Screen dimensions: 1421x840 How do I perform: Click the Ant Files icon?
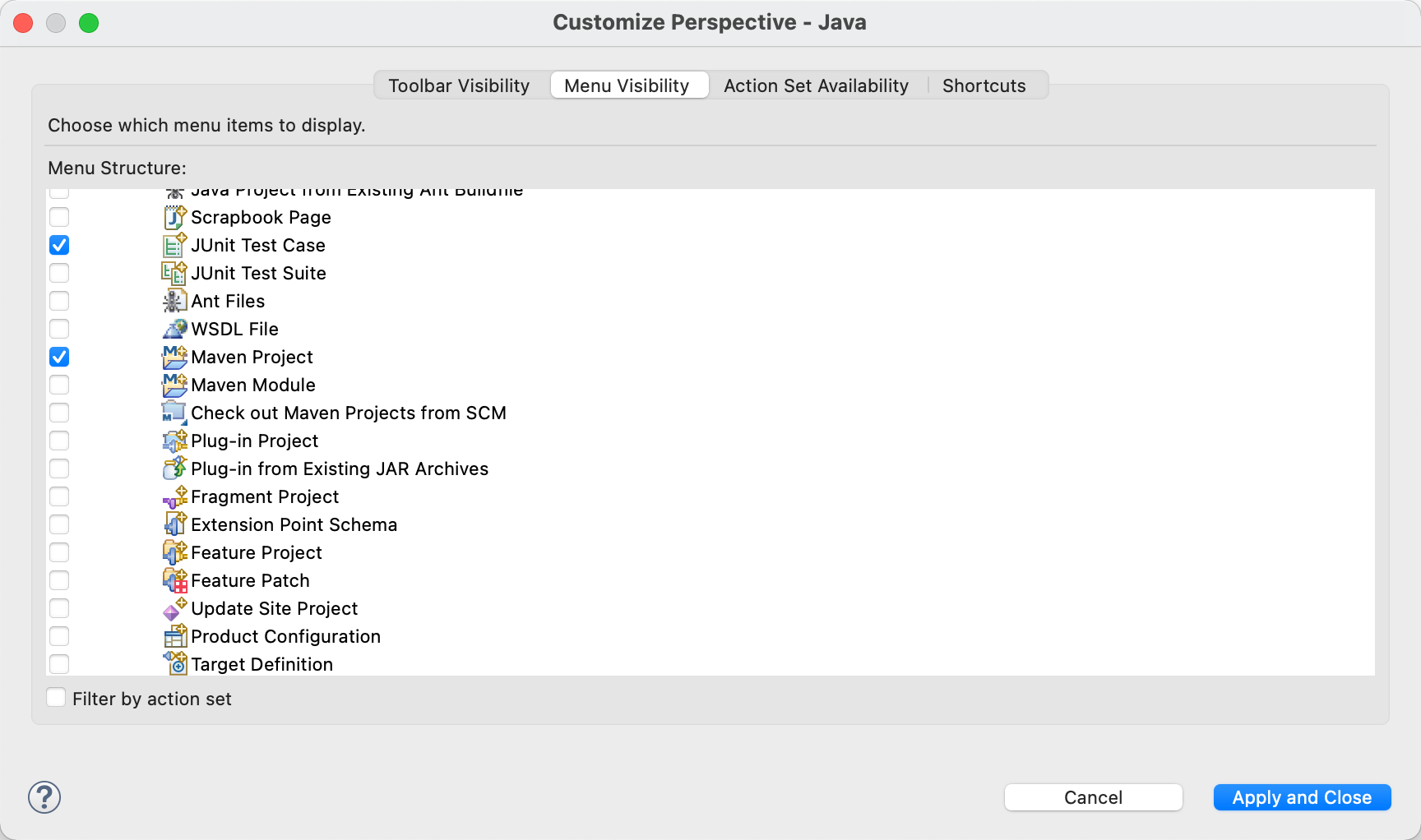coord(175,301)
